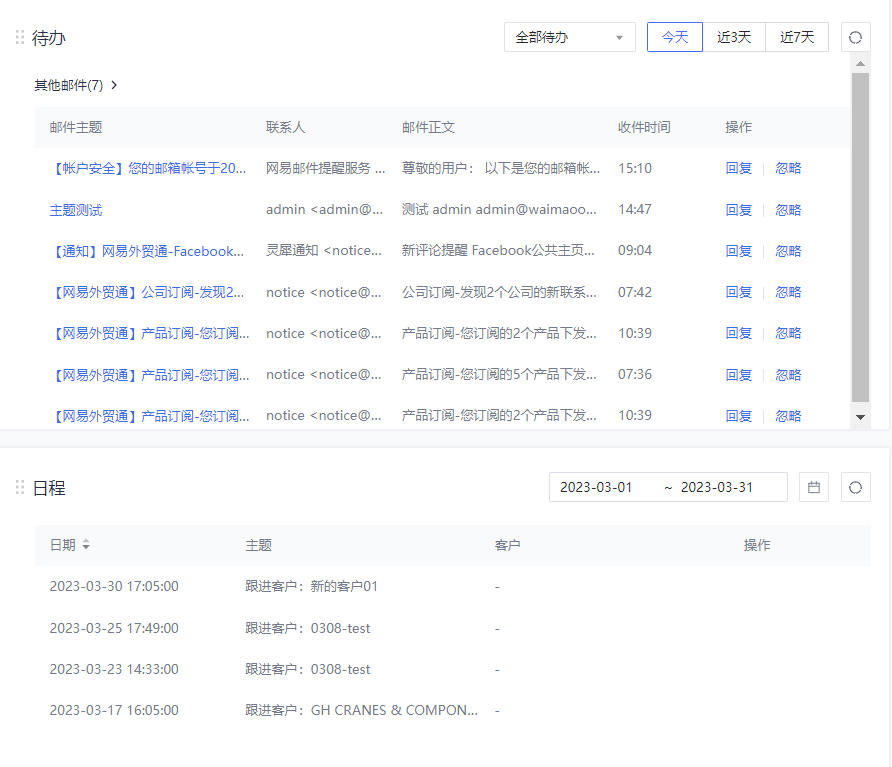Click schedule date 2023-03-23 14:33:00
This screenshot has width=892, height=767.
point(114,669)
